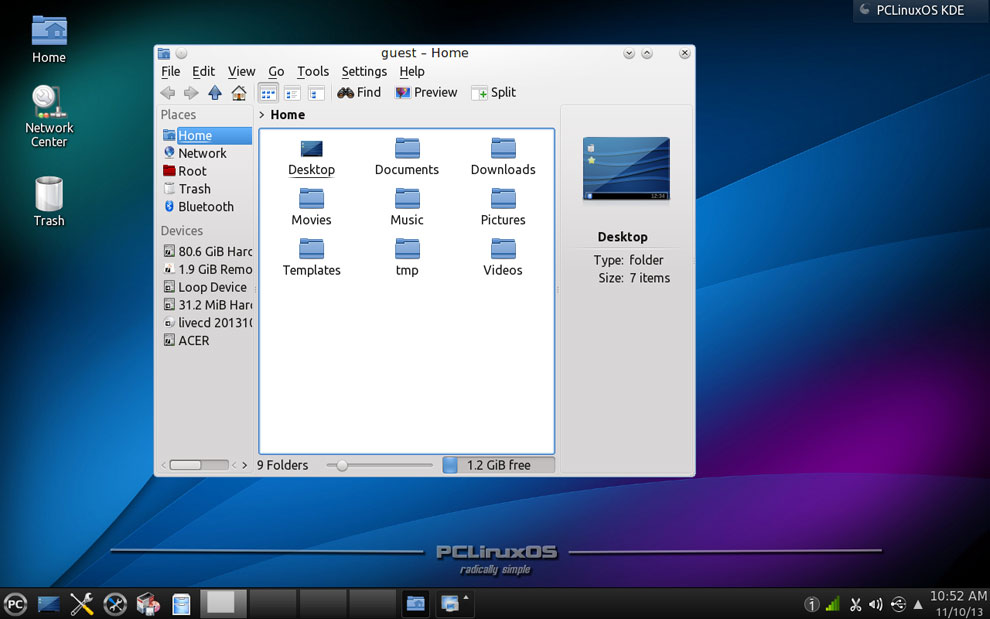Select the Music folder
Viewport: 990px width, 619px height.
pos(407,207)
